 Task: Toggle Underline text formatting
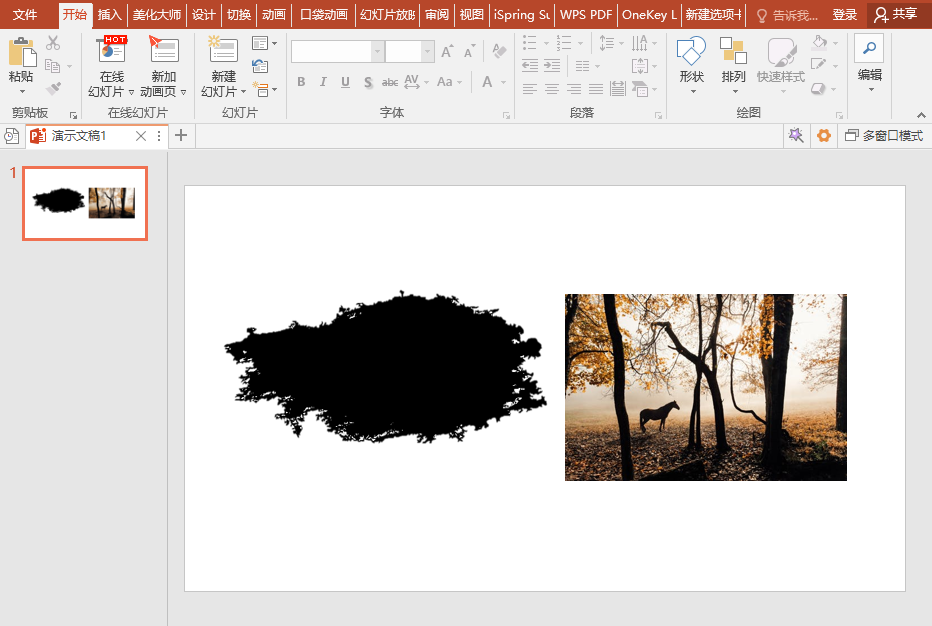click(345, 82)
